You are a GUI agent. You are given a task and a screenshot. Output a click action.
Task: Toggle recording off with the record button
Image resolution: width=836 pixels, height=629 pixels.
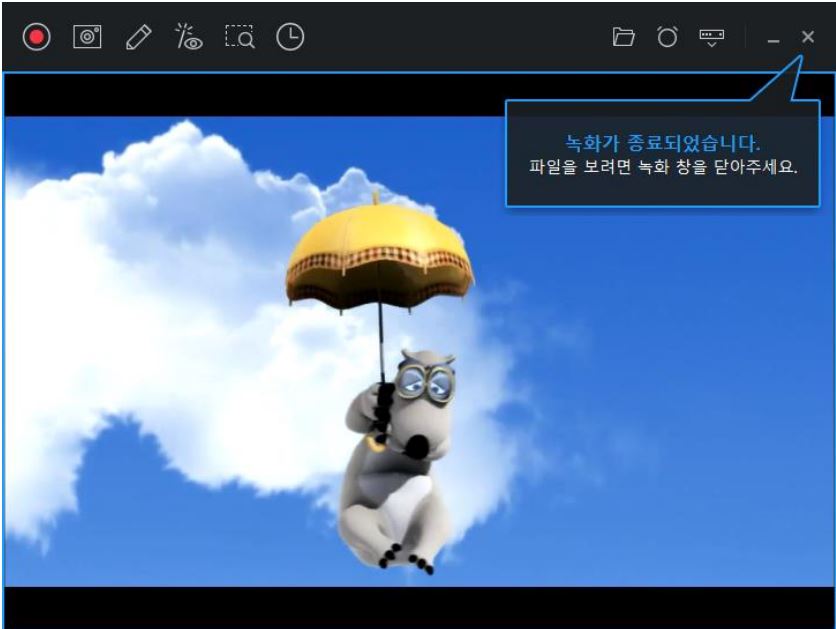click(x=39, y=37)
